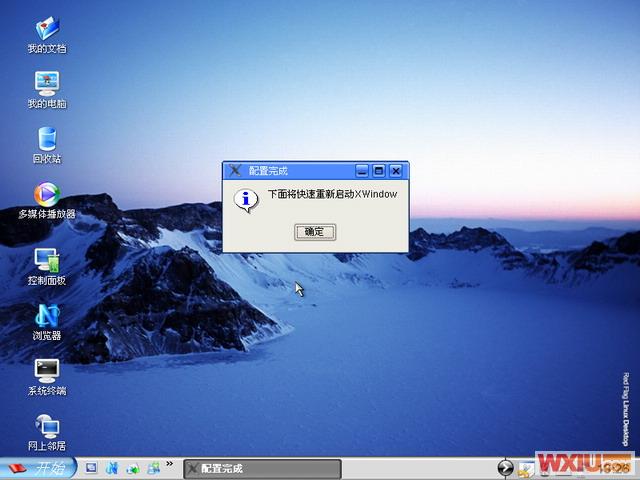Close the 配置完成 dialog window
This screenshot has width=640, height=480.
[x=395, y=171]
